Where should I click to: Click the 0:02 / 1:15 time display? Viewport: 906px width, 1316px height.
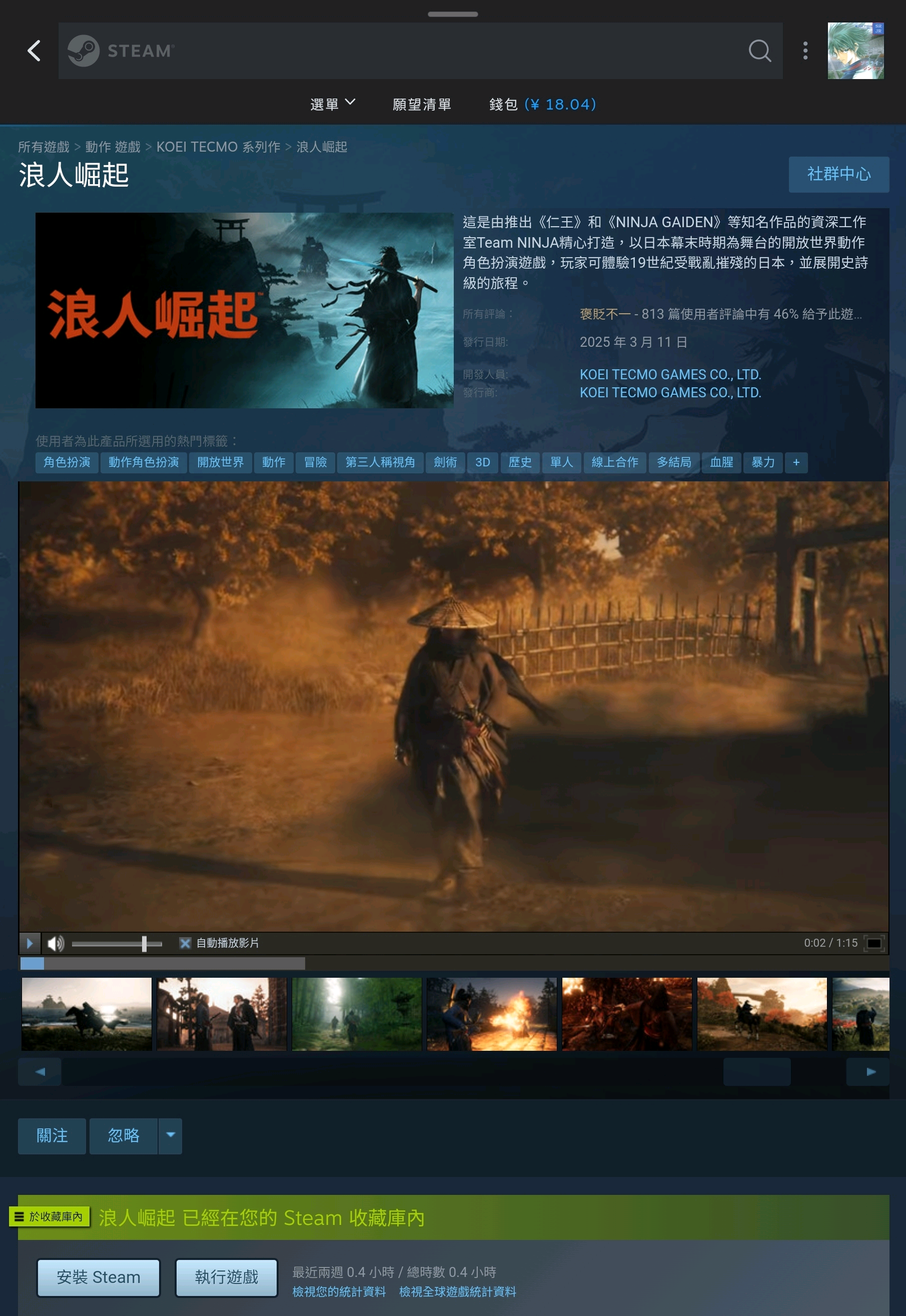tap(830, 943)
